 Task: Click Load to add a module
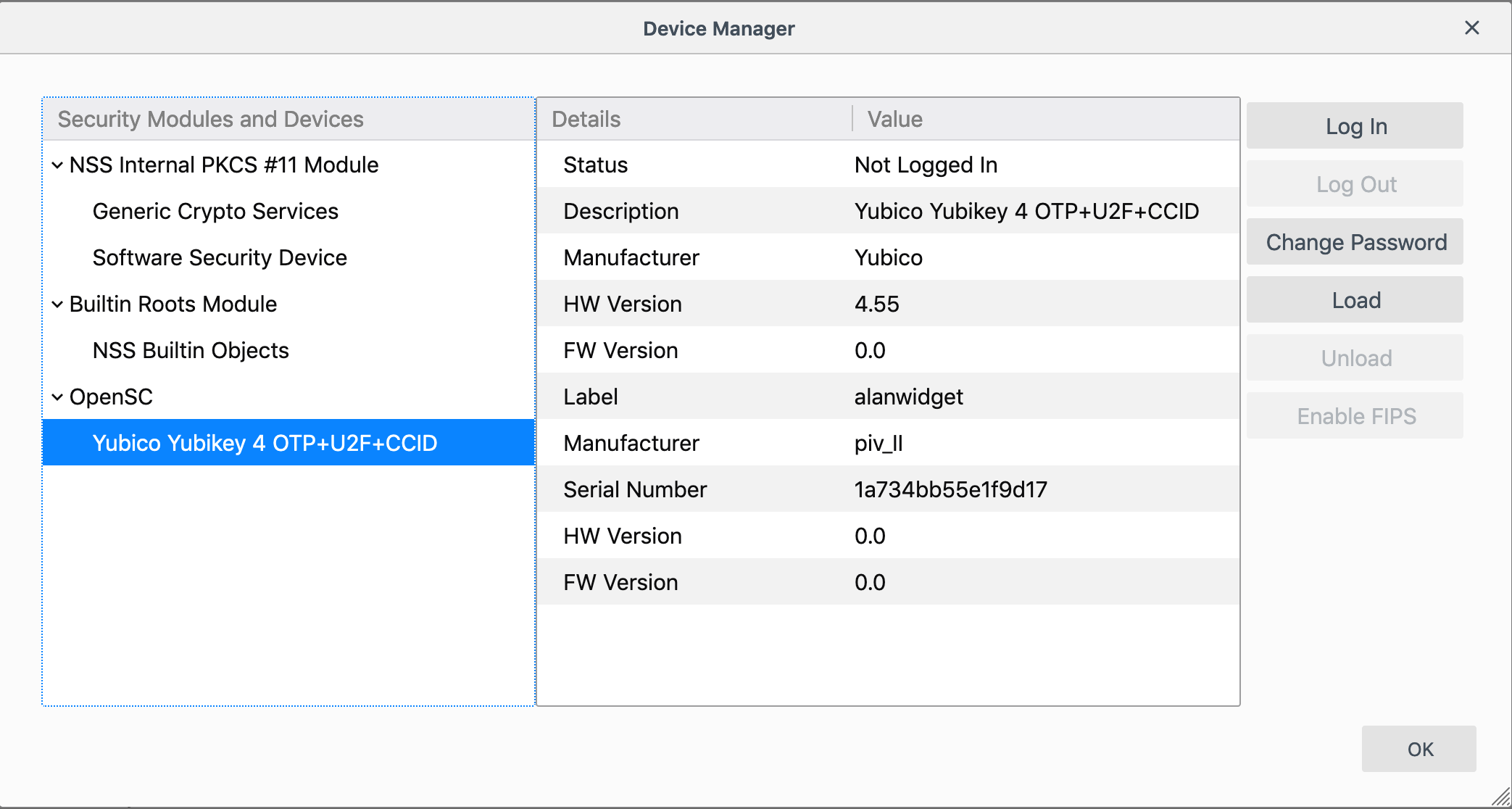click(x=1355, y=300)
